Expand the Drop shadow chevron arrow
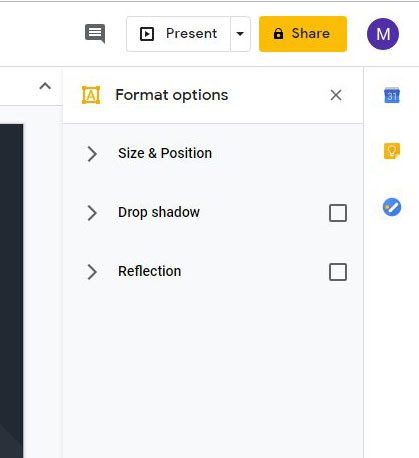Viewport: 419px width, 458px height. 92,213
